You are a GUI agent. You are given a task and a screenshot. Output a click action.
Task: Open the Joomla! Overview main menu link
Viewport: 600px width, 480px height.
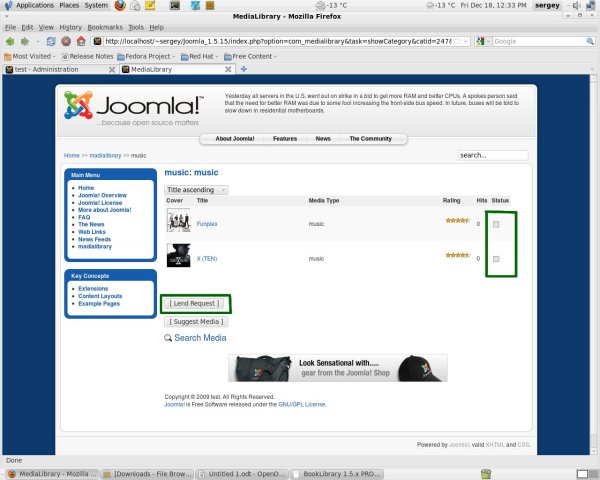pyautogui.click(x=102, y=195)
